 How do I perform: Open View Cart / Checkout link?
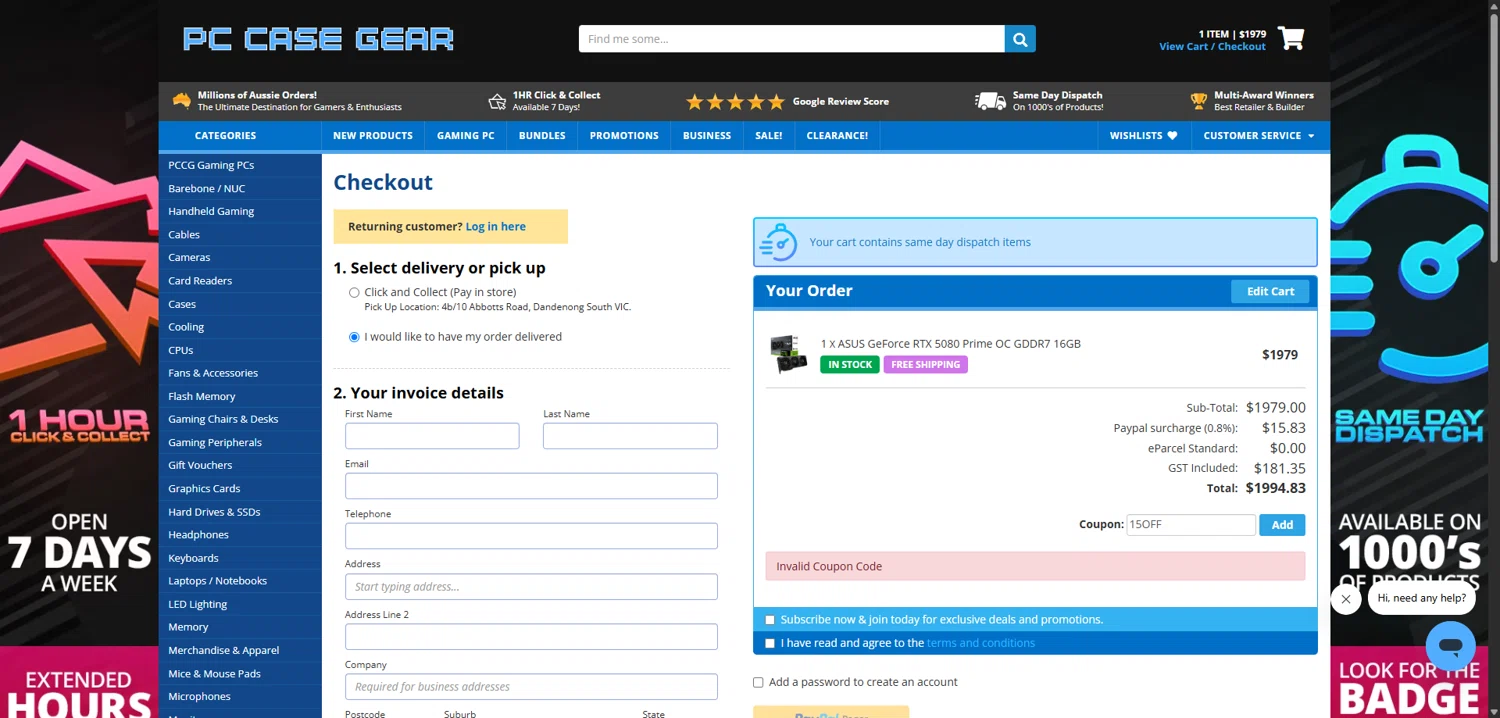pos(1212,47)
